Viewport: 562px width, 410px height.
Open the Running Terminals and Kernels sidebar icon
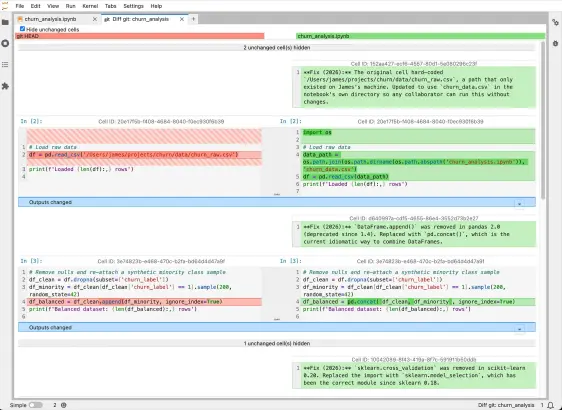pyautogui.click(x=5, y=43)
